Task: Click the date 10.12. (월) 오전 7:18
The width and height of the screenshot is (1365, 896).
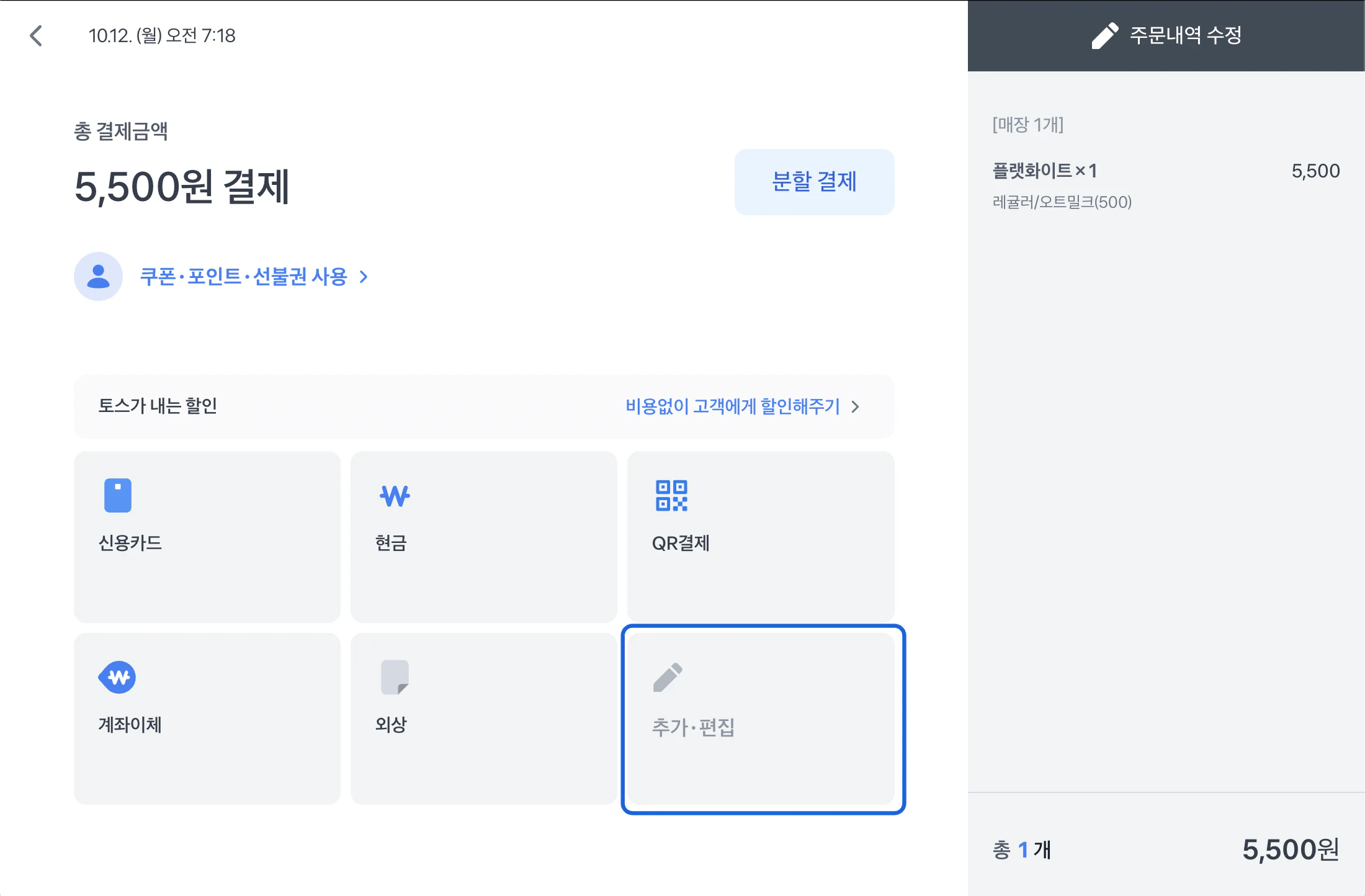Action: (x=162, y=35)
